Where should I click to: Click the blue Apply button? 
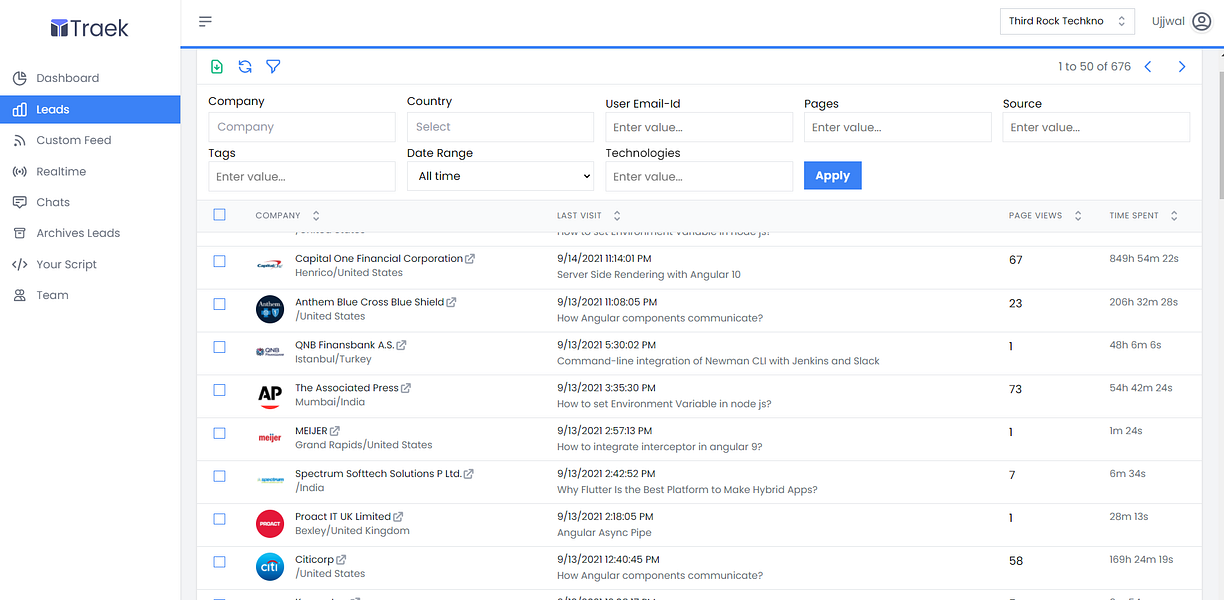832,175
